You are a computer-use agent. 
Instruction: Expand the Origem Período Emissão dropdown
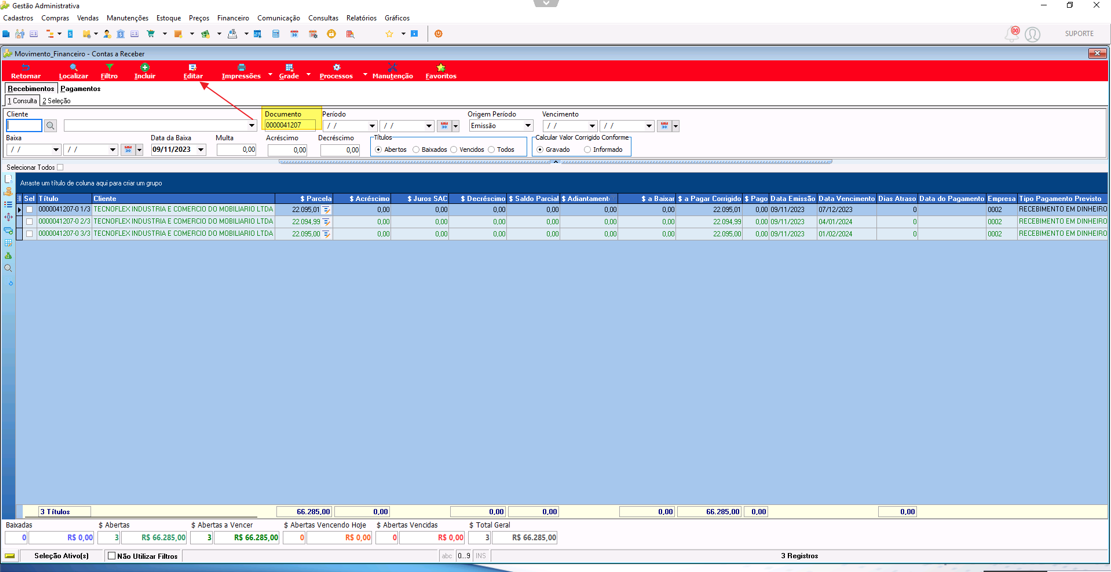tap(529, 125)
